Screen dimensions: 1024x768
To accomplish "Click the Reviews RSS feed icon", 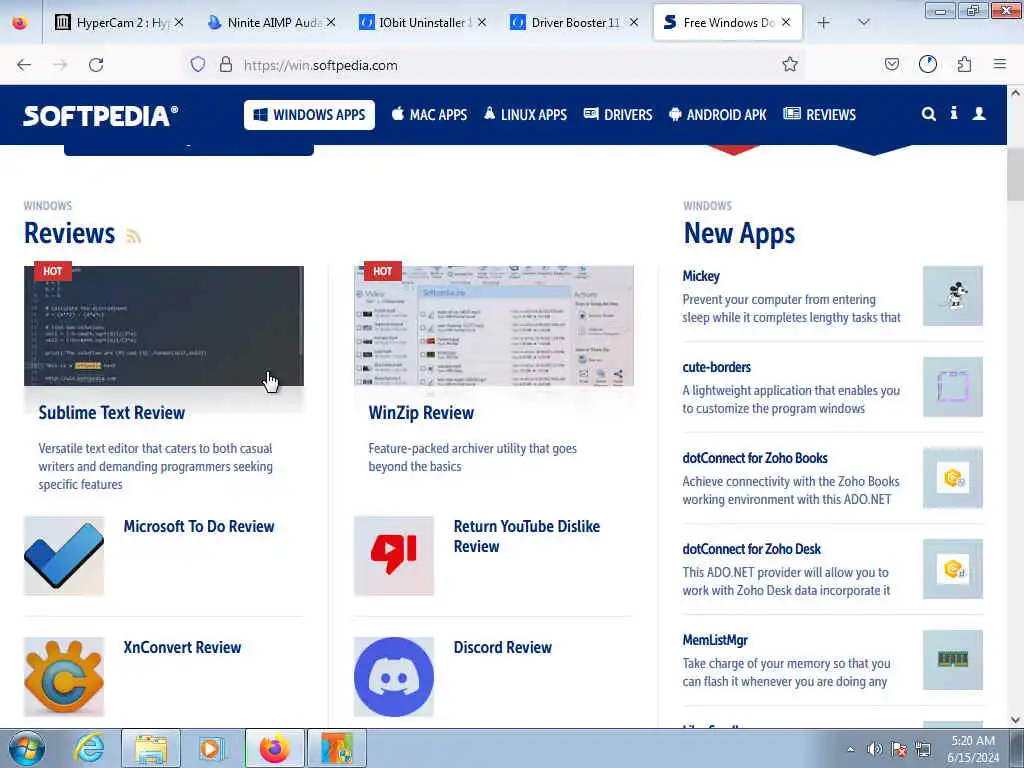I will 133,236.
